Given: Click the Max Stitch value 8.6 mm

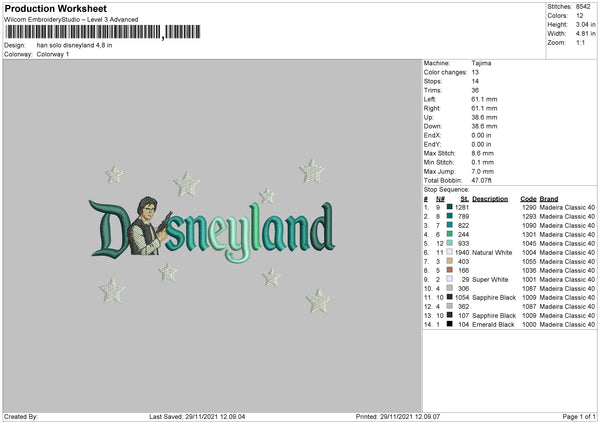Looking at the screenshot, I should click(483, 153).
